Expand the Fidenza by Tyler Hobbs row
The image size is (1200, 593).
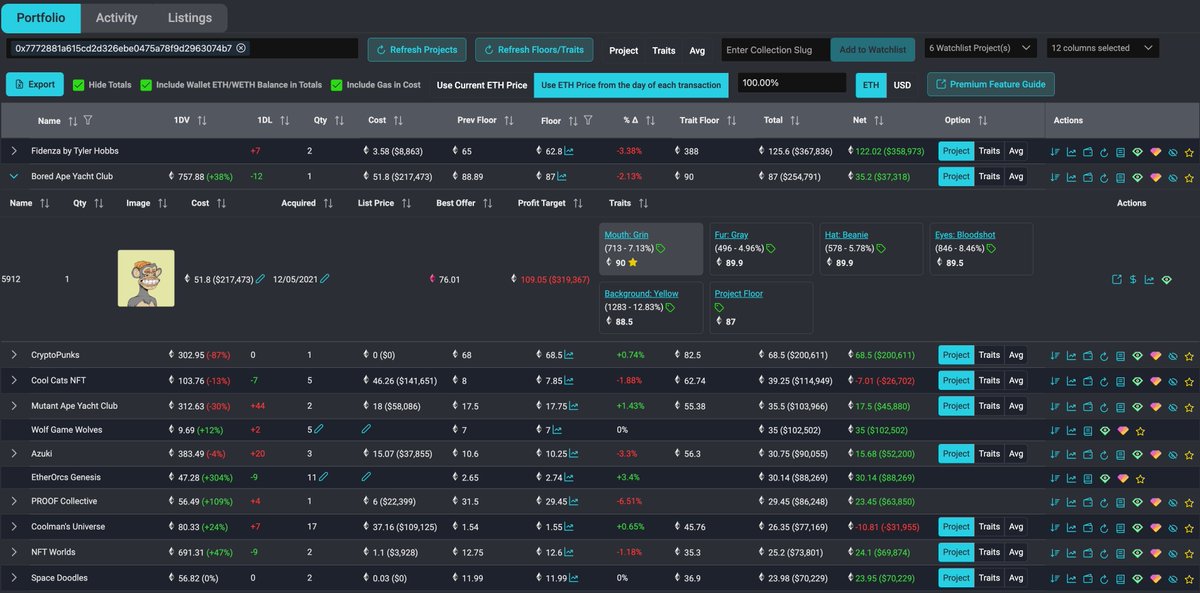pos(14,151)
